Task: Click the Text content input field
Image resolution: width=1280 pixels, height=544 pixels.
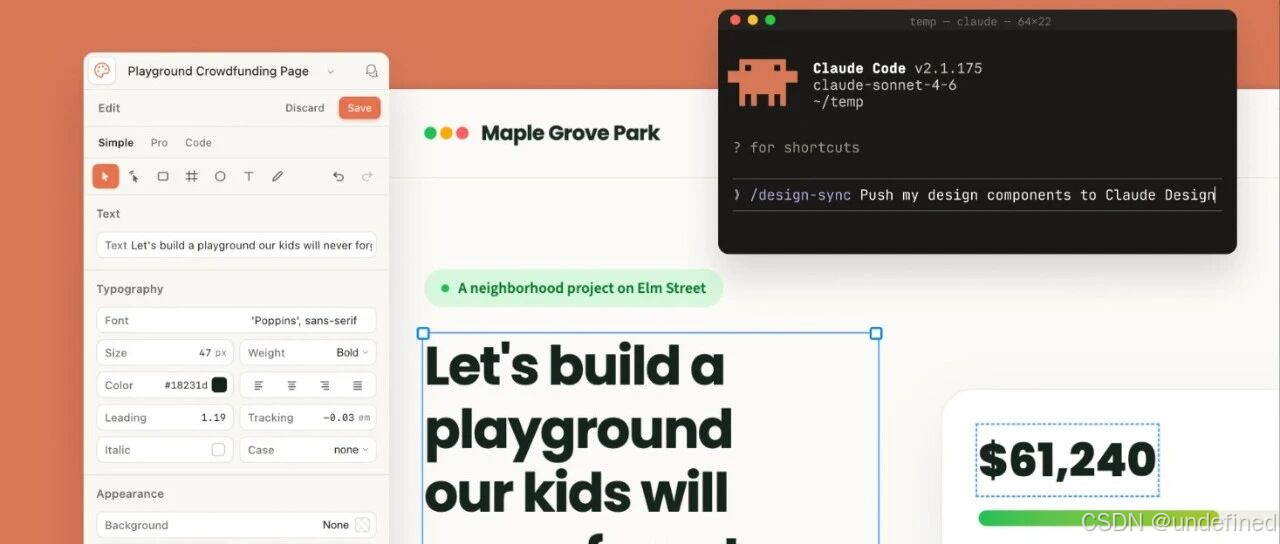Action: click(236, 245)
